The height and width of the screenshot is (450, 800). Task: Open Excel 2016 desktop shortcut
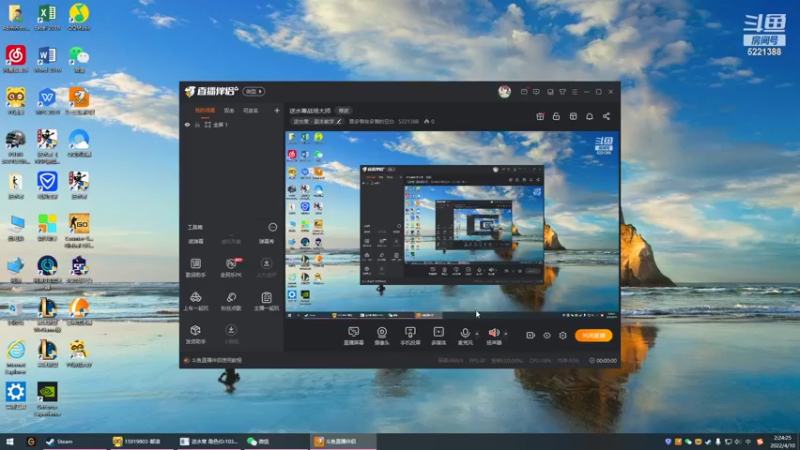pyautogui.click(x=47, y=17)
